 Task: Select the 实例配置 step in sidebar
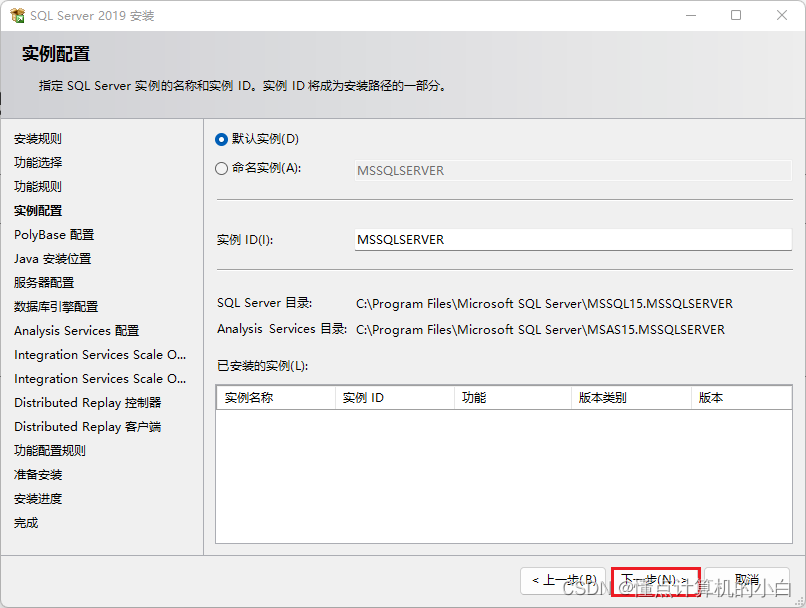[38, 211]
